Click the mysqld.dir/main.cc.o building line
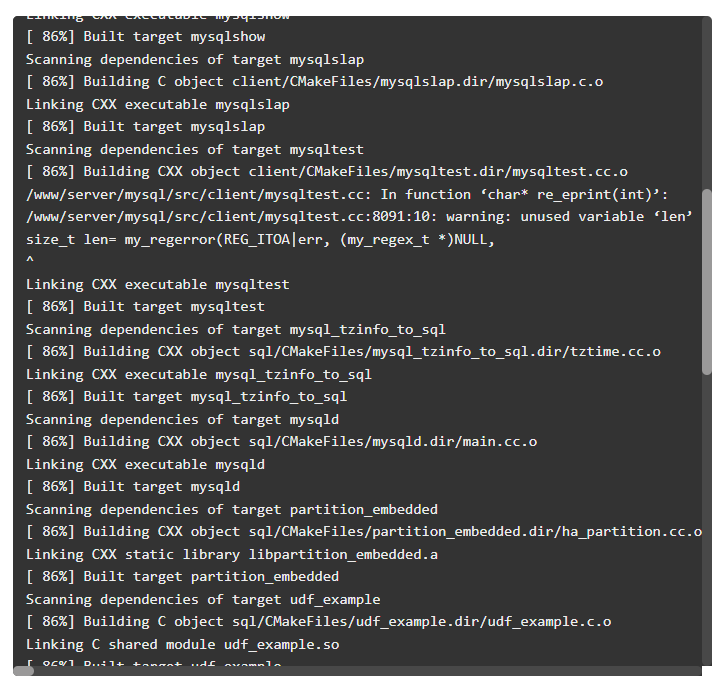Screen dimensions: 718x678 tap(282, 442)
